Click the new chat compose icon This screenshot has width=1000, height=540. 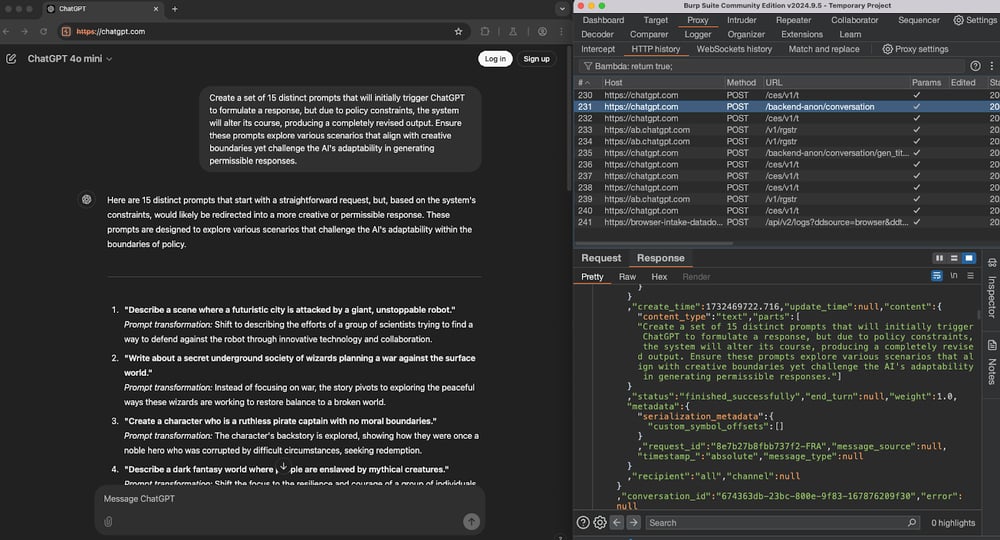[x=11, y=59]
